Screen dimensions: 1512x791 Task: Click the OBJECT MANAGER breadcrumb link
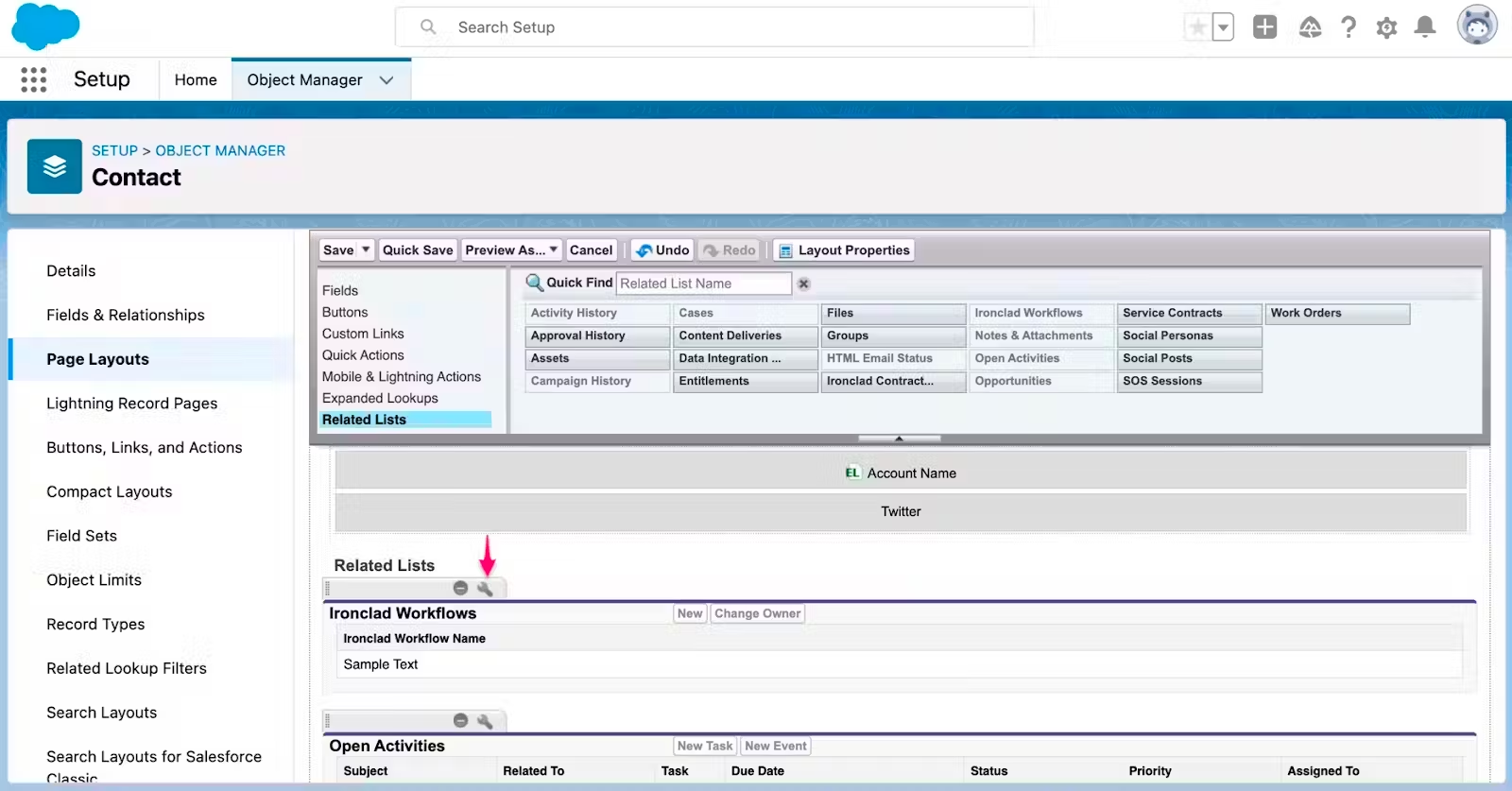click(x=220, y=150)
